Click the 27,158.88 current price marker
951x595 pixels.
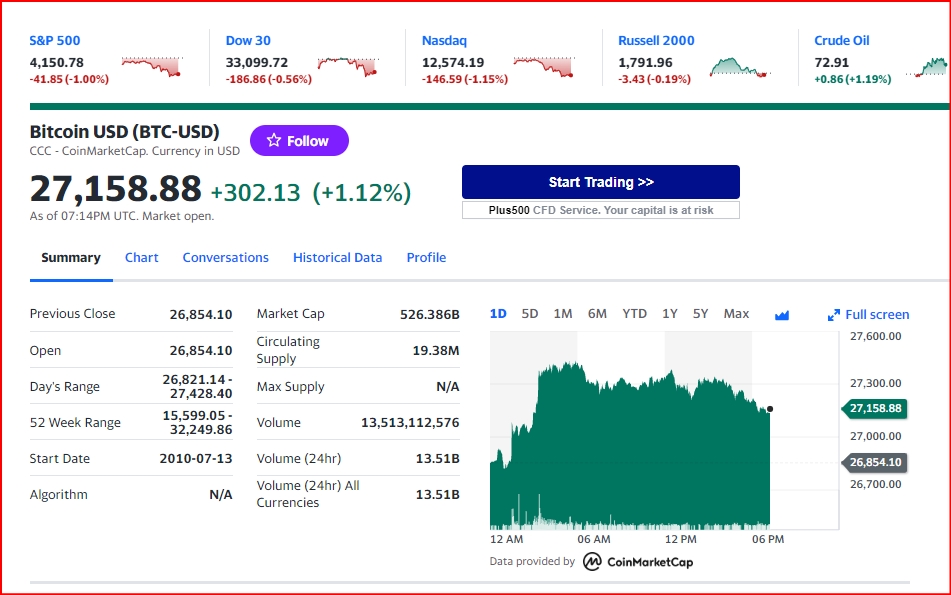tap(875, 408)
